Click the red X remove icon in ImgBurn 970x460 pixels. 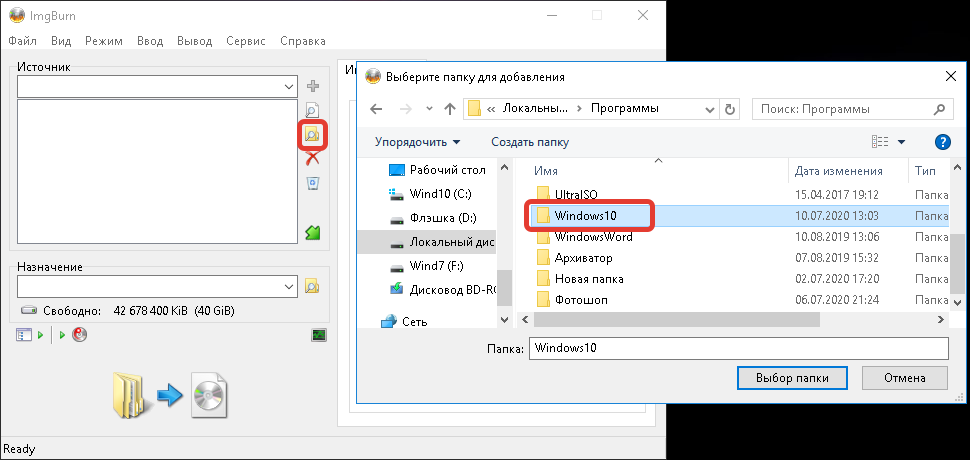click(x=313, y=158)
